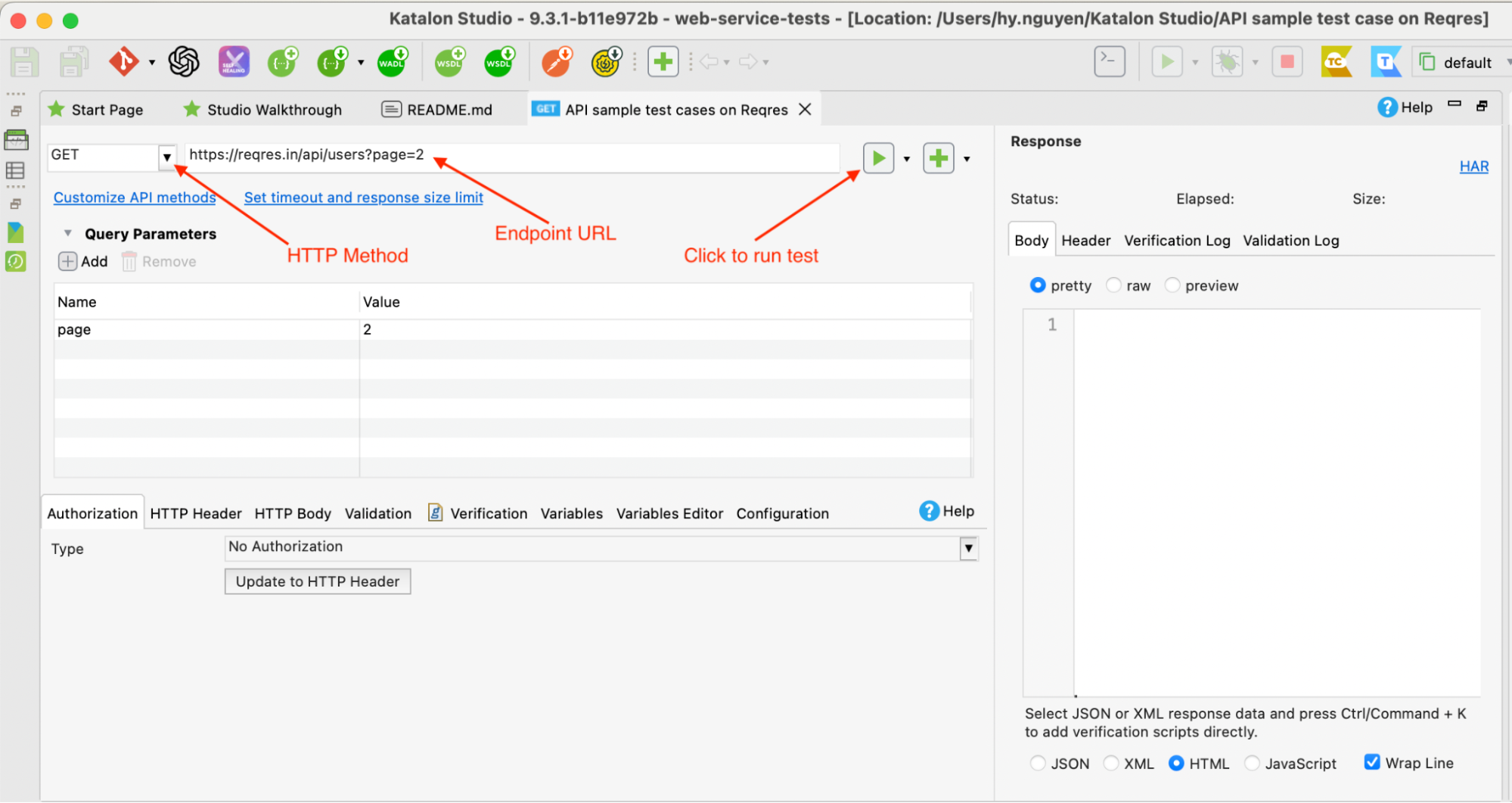Open the Katalon TestCloud icon

click(1337, 62)
